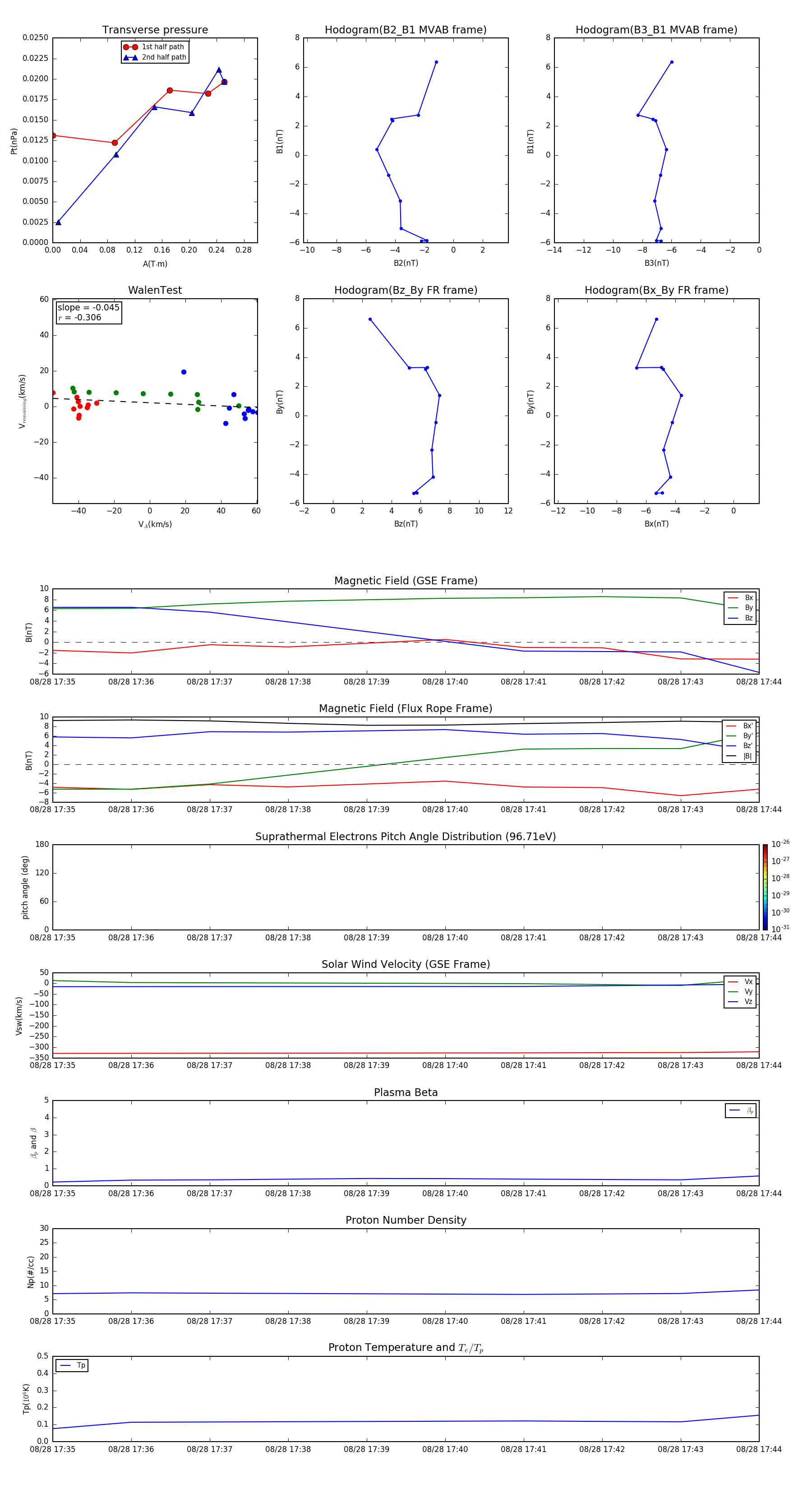812x1489 pixels.
Task: Click the '|B|' legend entry
Action: [739, 756]
